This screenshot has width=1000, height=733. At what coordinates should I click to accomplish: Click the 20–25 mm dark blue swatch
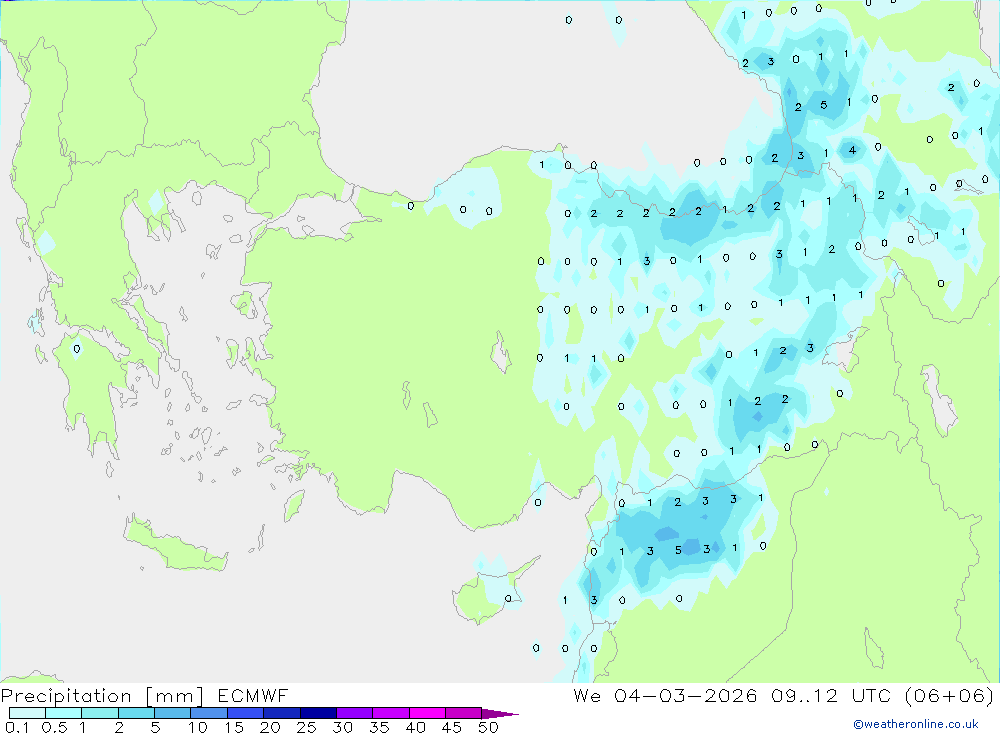click(x=282, y=713)
